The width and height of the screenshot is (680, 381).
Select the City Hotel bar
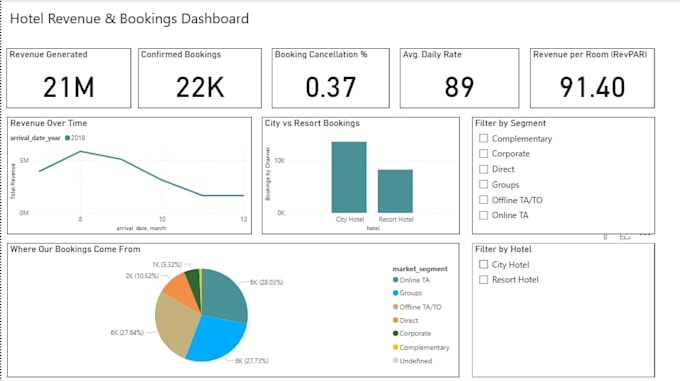[349, 177]
